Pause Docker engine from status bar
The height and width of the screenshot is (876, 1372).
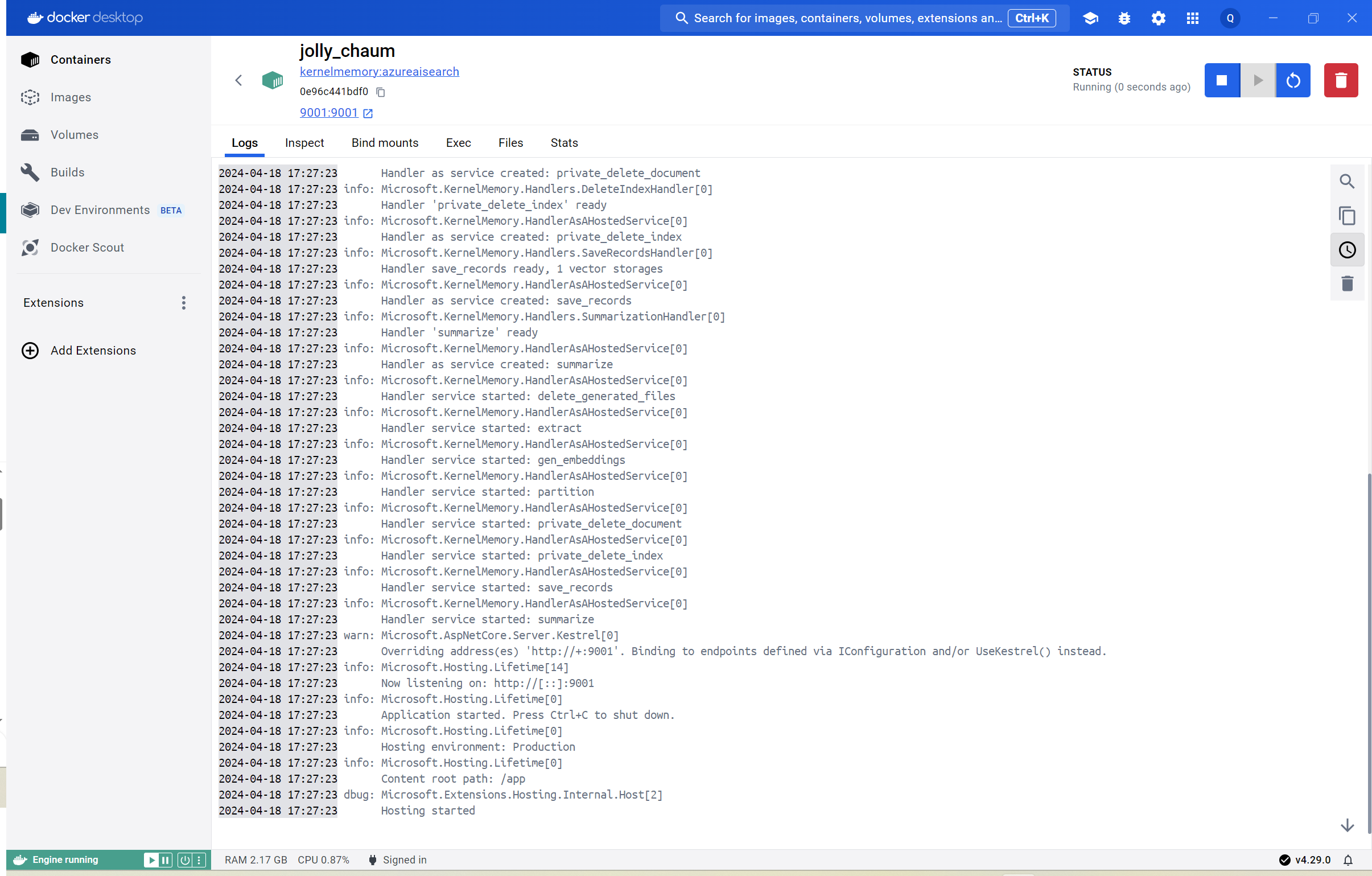(x=165, y=860)
